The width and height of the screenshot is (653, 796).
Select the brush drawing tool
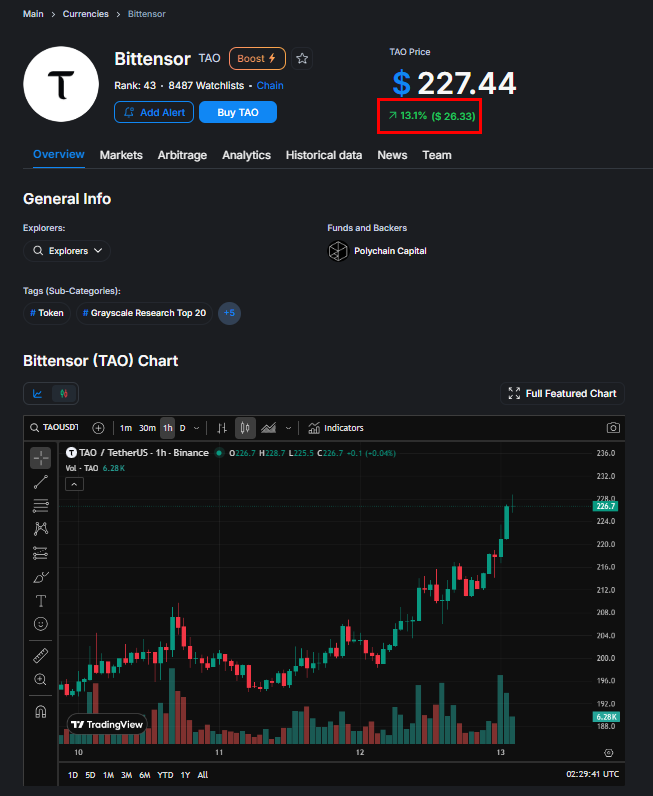coord(41,577)
